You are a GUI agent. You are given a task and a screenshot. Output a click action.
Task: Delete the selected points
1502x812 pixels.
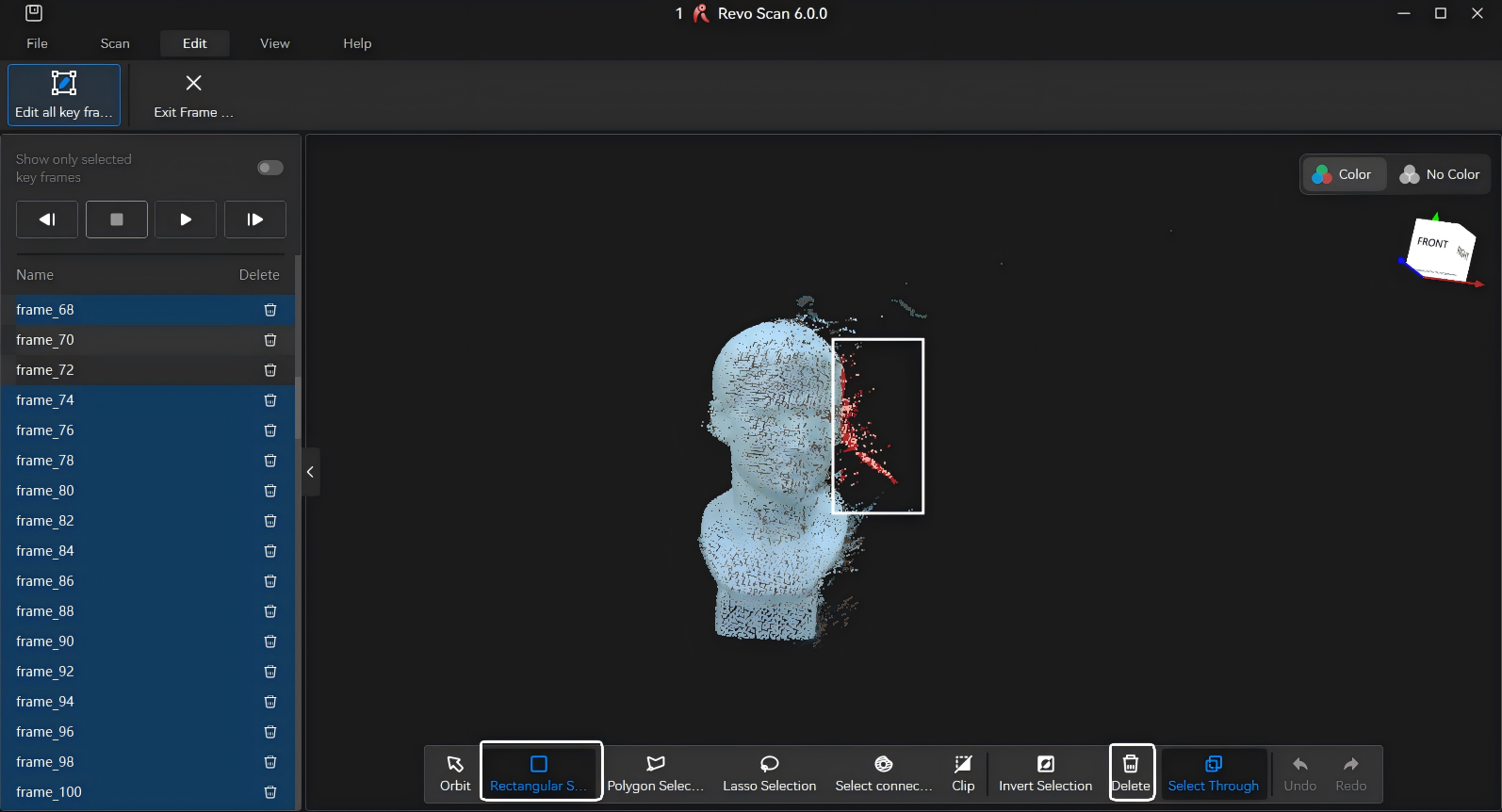coord(1131,772)
